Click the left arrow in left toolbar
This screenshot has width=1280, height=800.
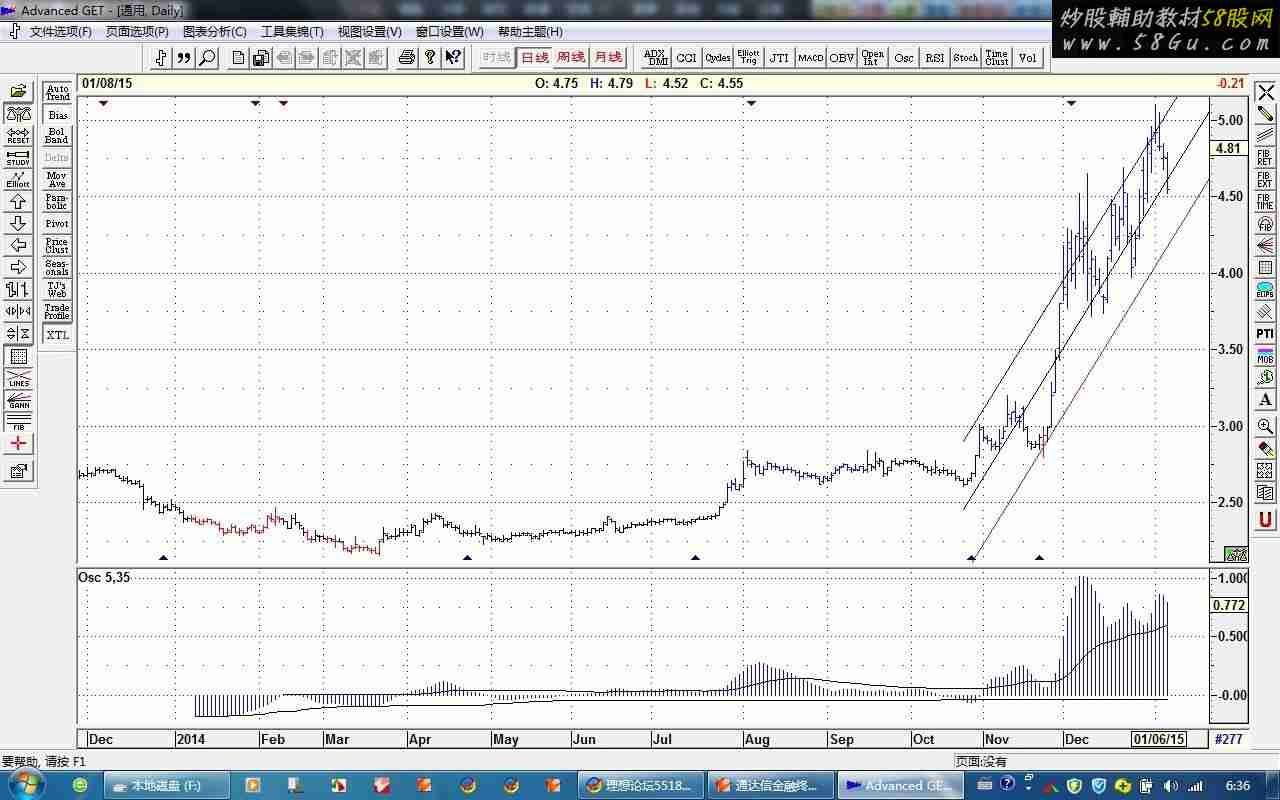tap(18, 245)
